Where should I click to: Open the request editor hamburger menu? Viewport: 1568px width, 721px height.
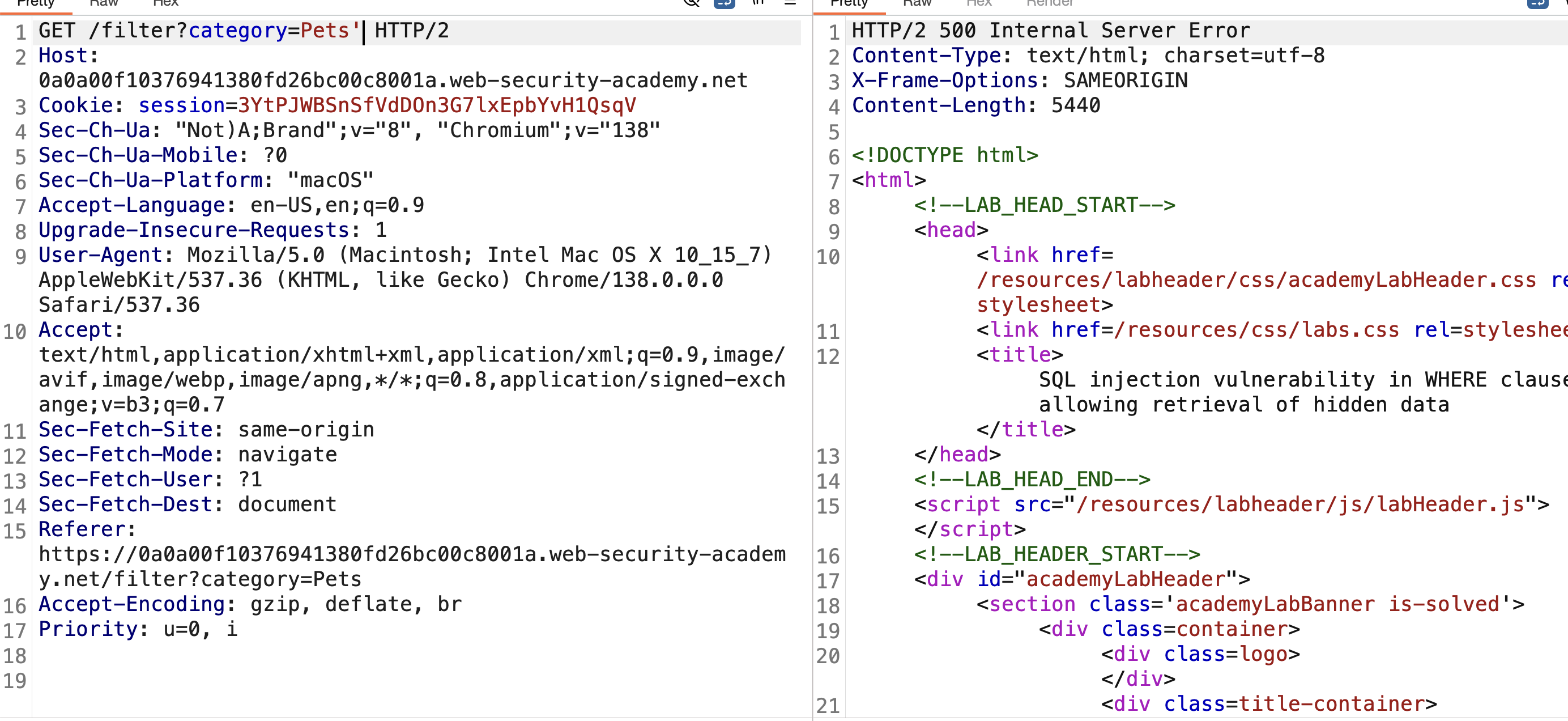tap(790, 3)
